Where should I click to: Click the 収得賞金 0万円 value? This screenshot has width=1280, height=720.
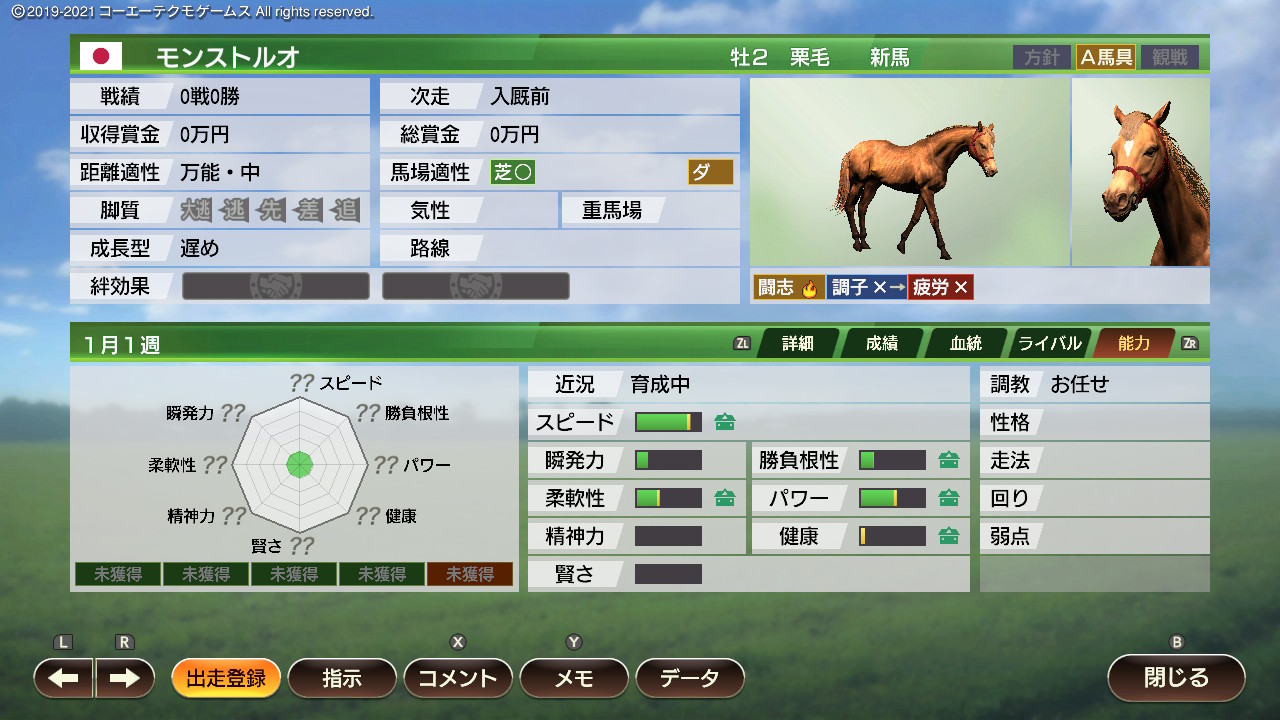point(205,134)
